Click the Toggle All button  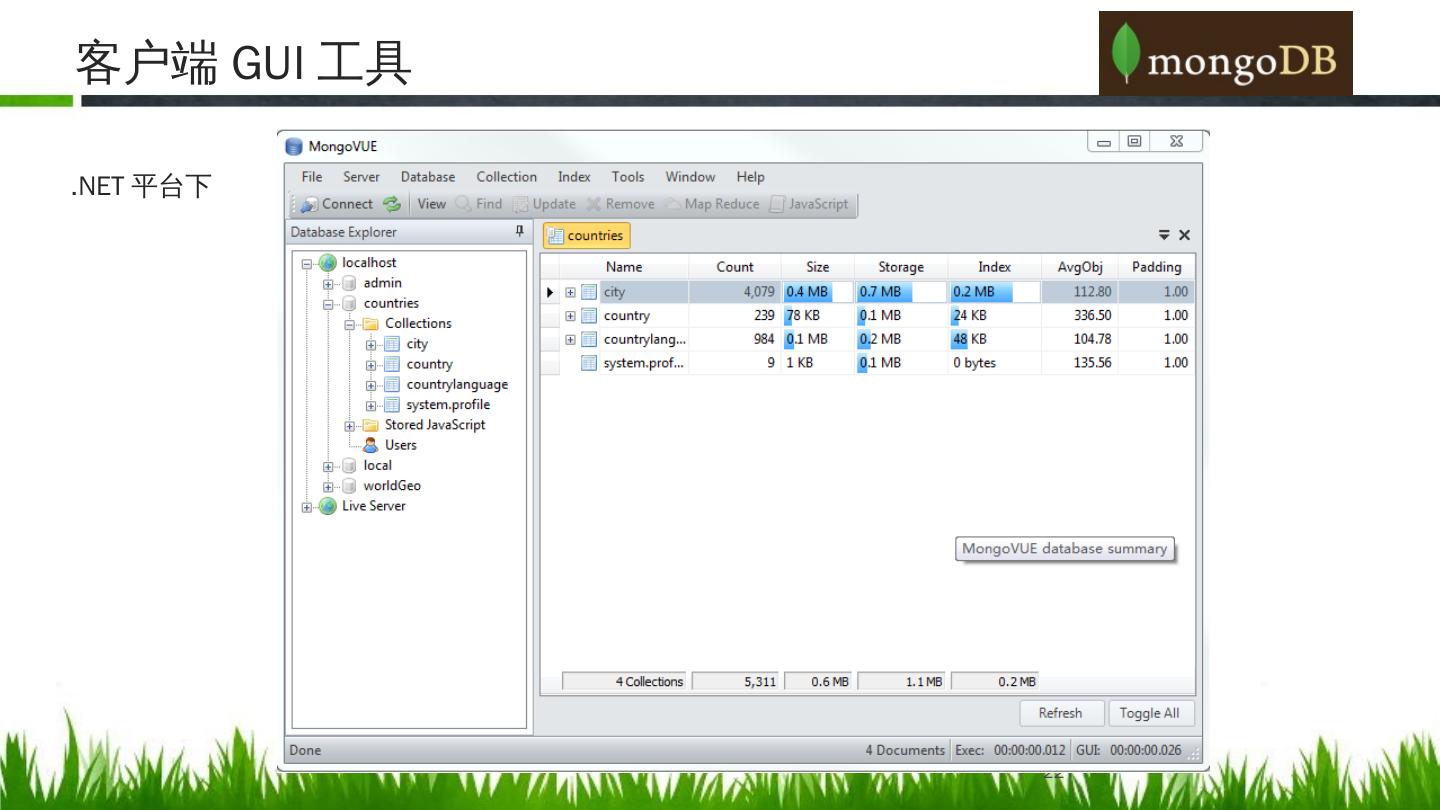[x=1149, y=713]
